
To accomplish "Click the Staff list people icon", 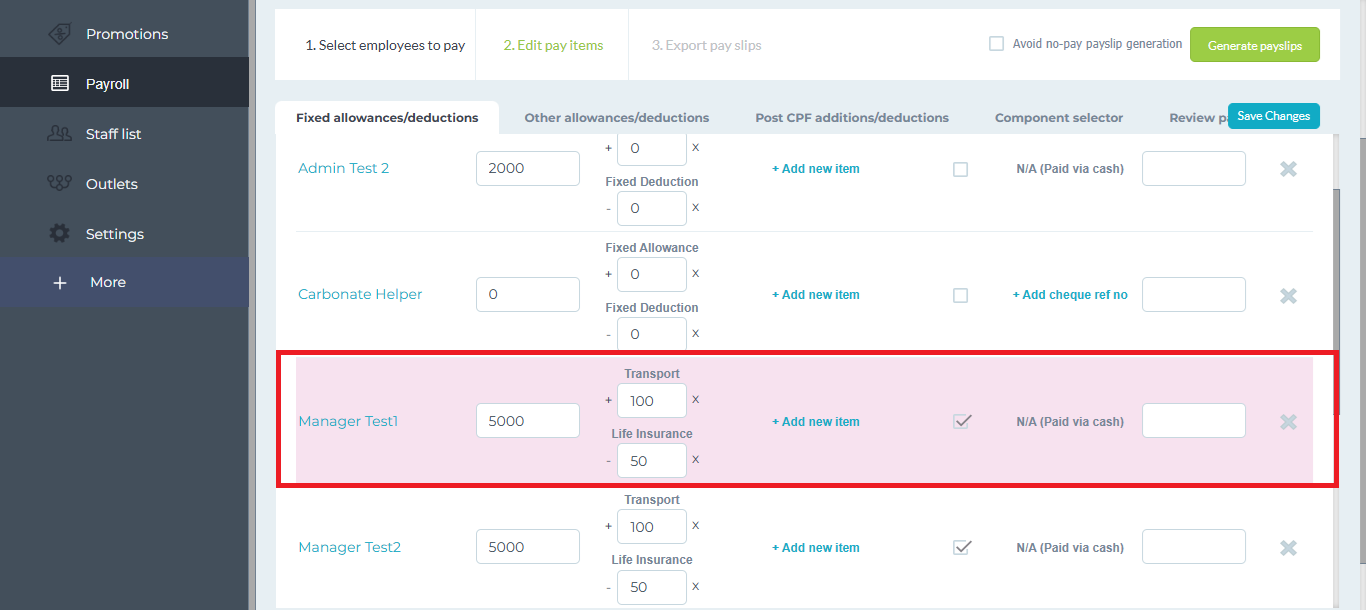I will coord(60,134).
